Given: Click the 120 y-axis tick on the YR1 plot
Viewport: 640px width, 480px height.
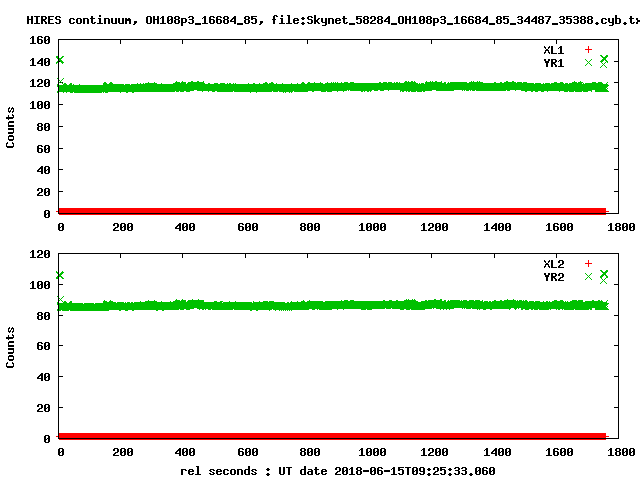Looking at the screenshot, I should 40,83.
